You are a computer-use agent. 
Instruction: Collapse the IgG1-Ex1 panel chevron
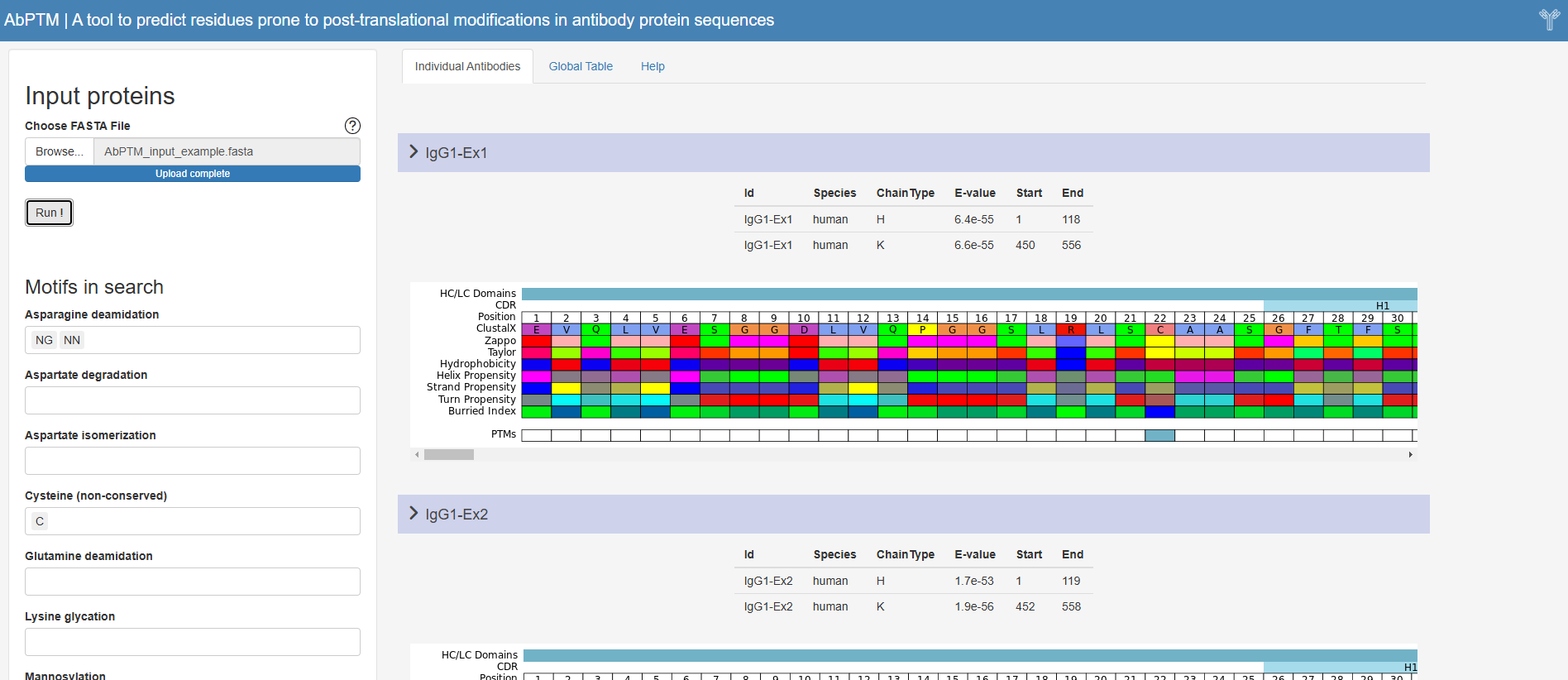(414, 152)
